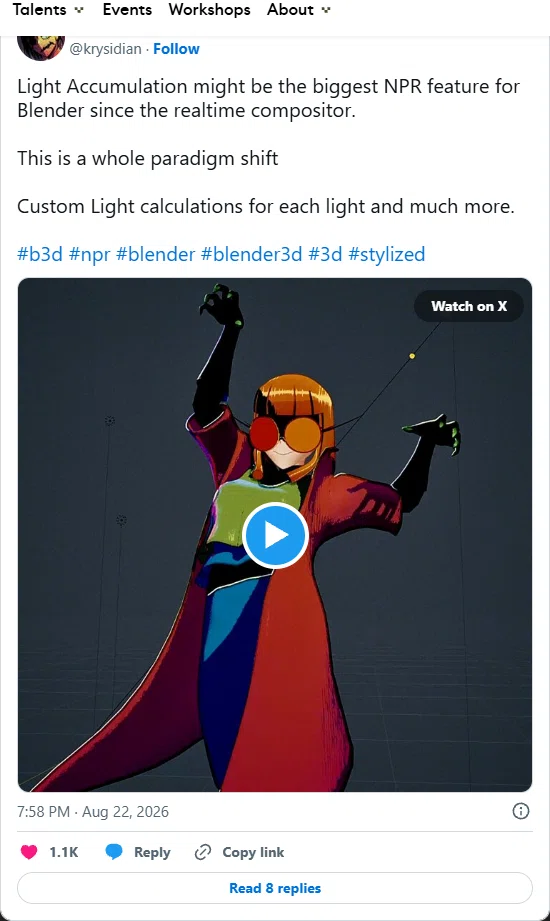Open the tweet info circle icon

pyautogui.click(x=521, y=811)
